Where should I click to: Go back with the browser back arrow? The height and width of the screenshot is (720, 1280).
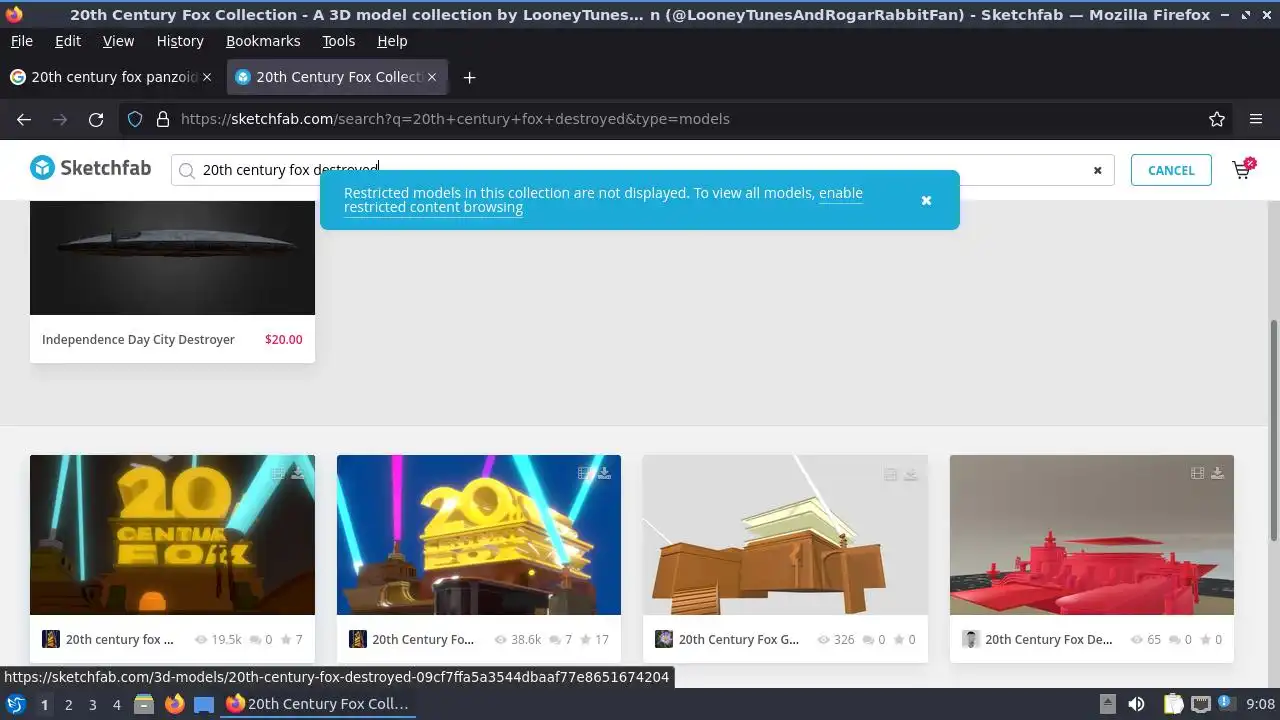coord(24,119)
